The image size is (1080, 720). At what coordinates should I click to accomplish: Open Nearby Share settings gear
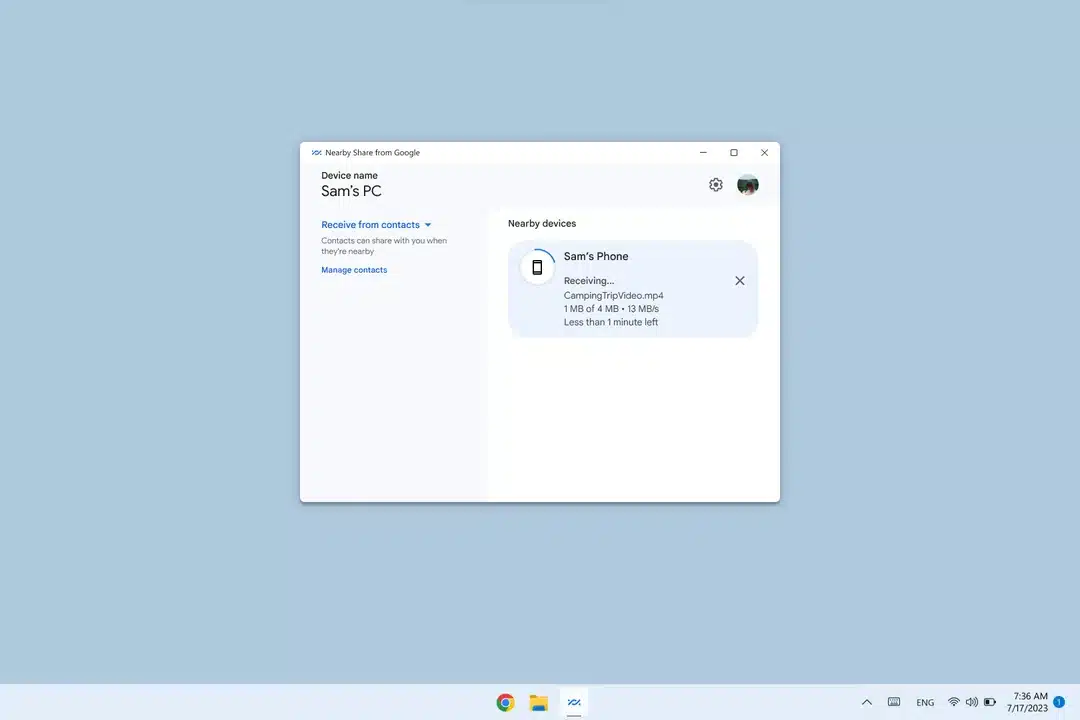pos(715,185)
